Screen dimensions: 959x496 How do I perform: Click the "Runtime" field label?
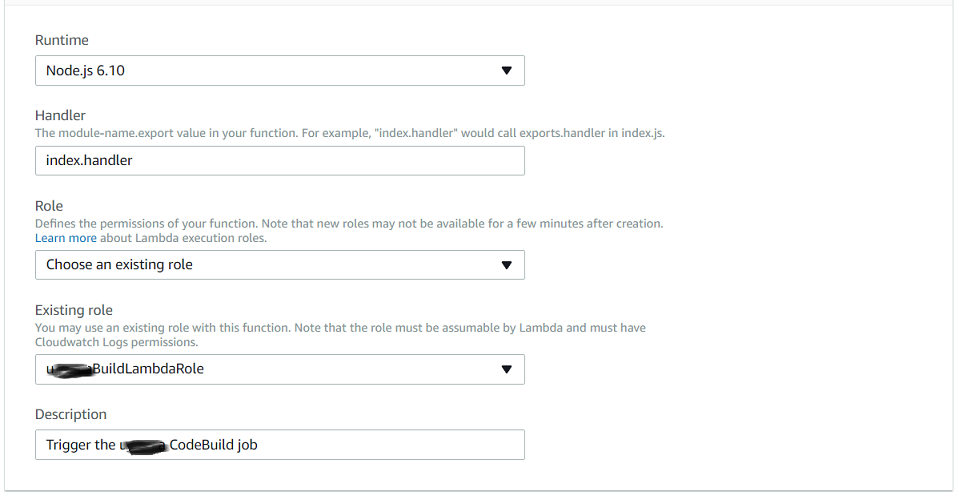tap(62, 40)
